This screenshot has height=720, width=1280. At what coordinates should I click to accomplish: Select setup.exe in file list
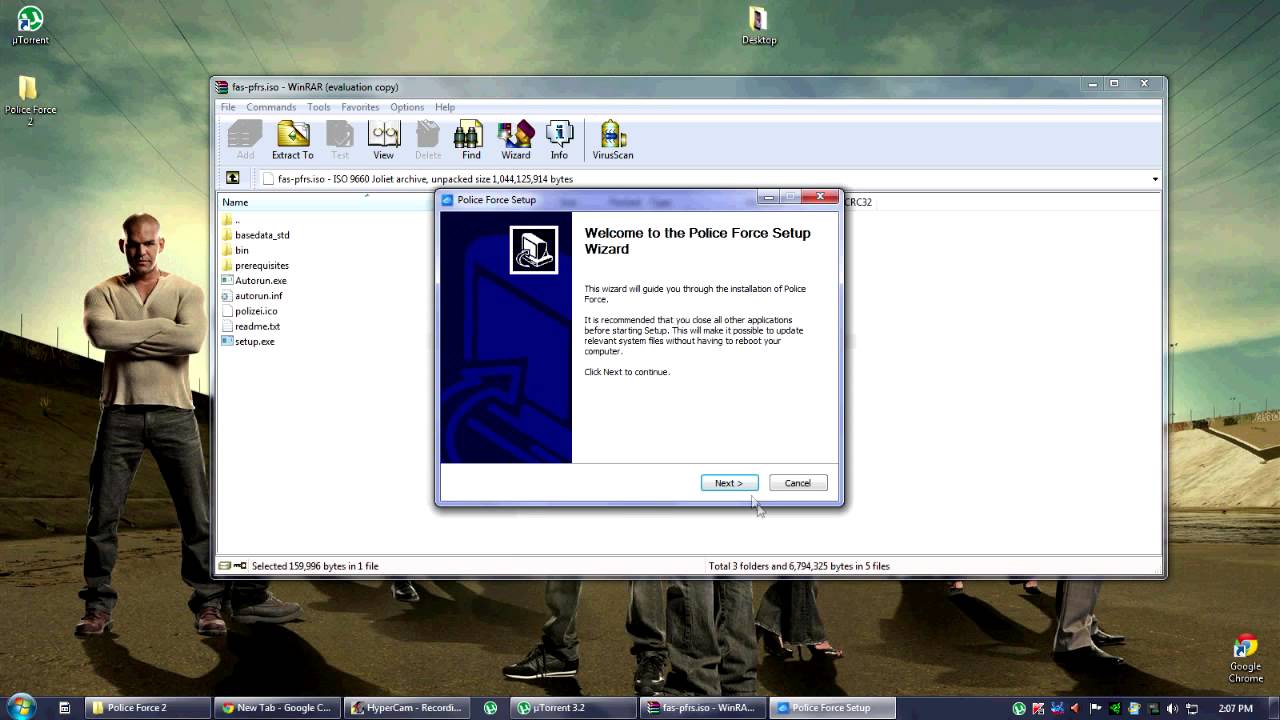tap(248, 341)
